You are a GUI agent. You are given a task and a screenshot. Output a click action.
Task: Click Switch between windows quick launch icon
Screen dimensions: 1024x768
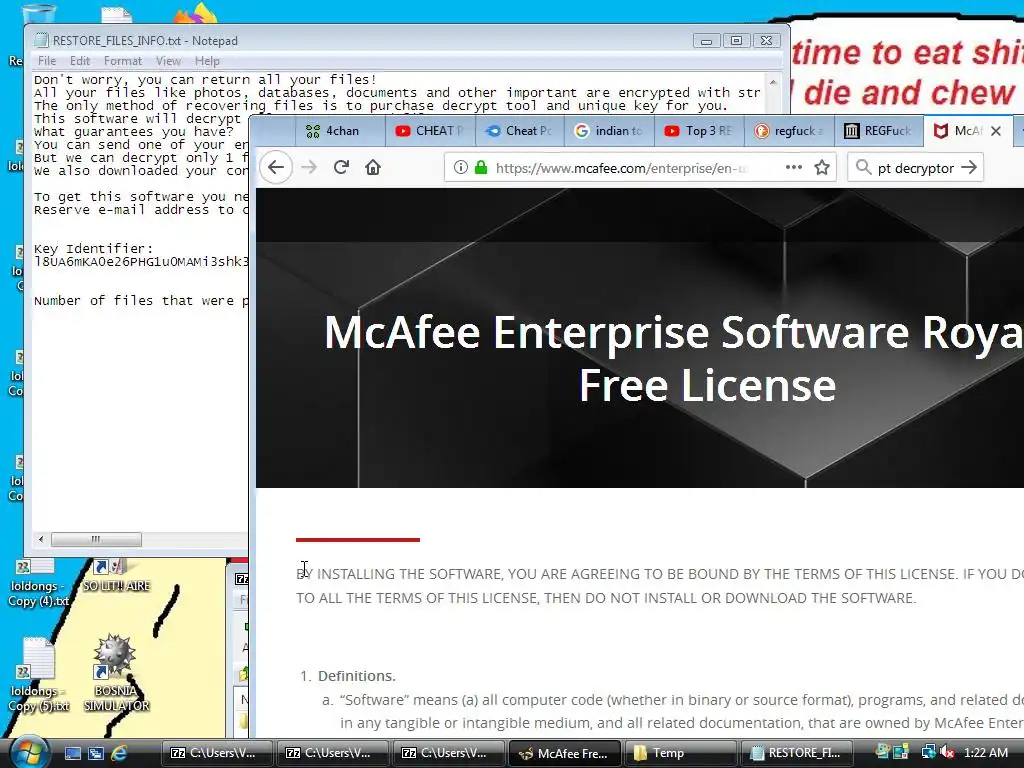tap(96, 753)
